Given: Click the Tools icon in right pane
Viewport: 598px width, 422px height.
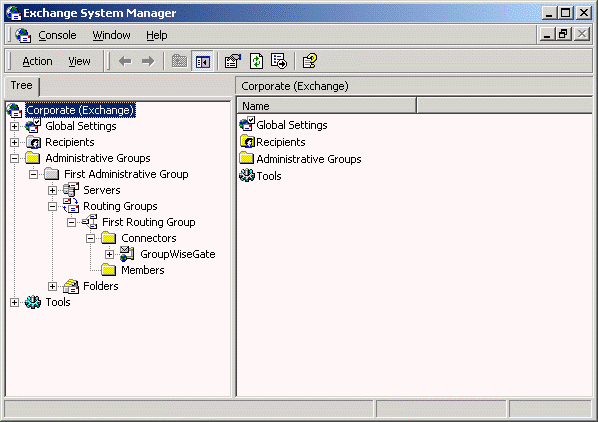Looking at the screenshot, I should point(247,175).
